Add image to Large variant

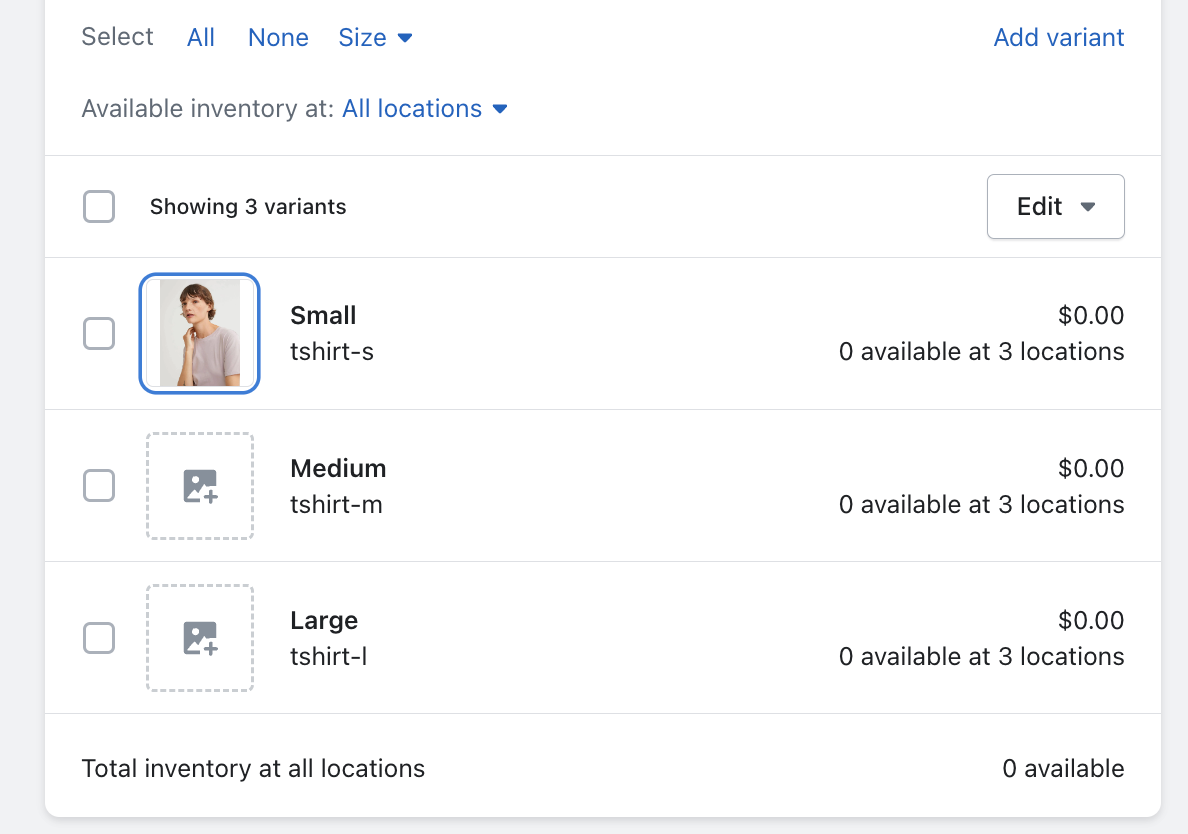tap(200, 638)
